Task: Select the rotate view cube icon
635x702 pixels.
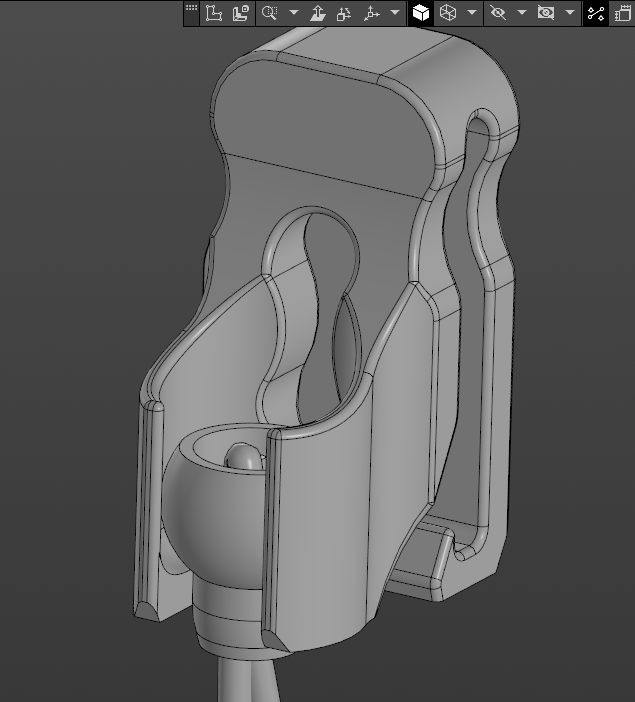Action: 344,13
